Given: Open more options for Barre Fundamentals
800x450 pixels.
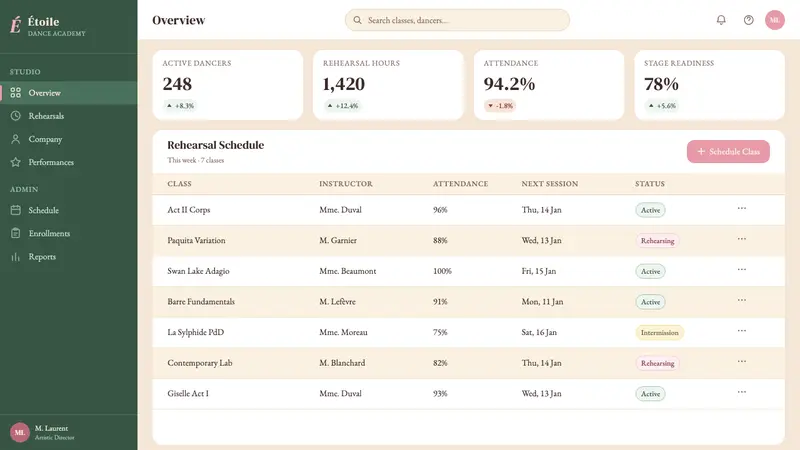Looking at the screenshot, I should [742, 300].
